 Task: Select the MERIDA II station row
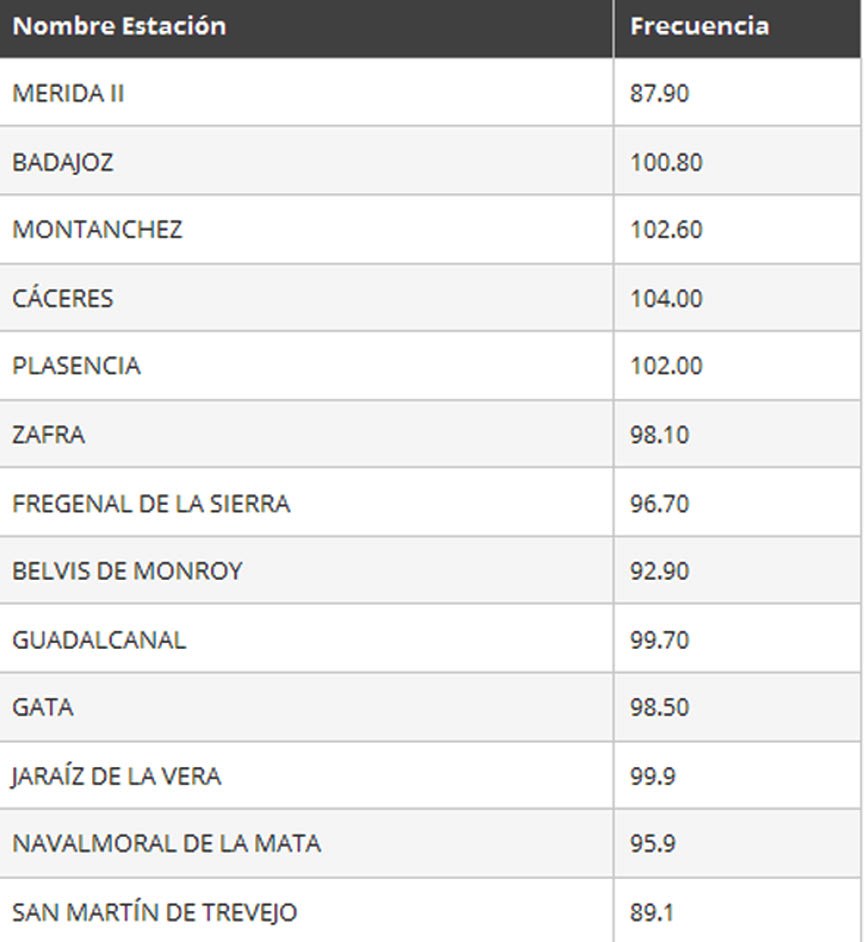pyautogui.click(x=430, y=93)
